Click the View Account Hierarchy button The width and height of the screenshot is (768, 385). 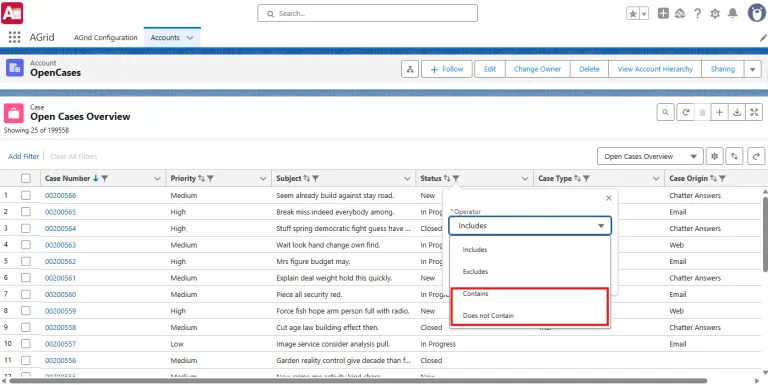655,70
